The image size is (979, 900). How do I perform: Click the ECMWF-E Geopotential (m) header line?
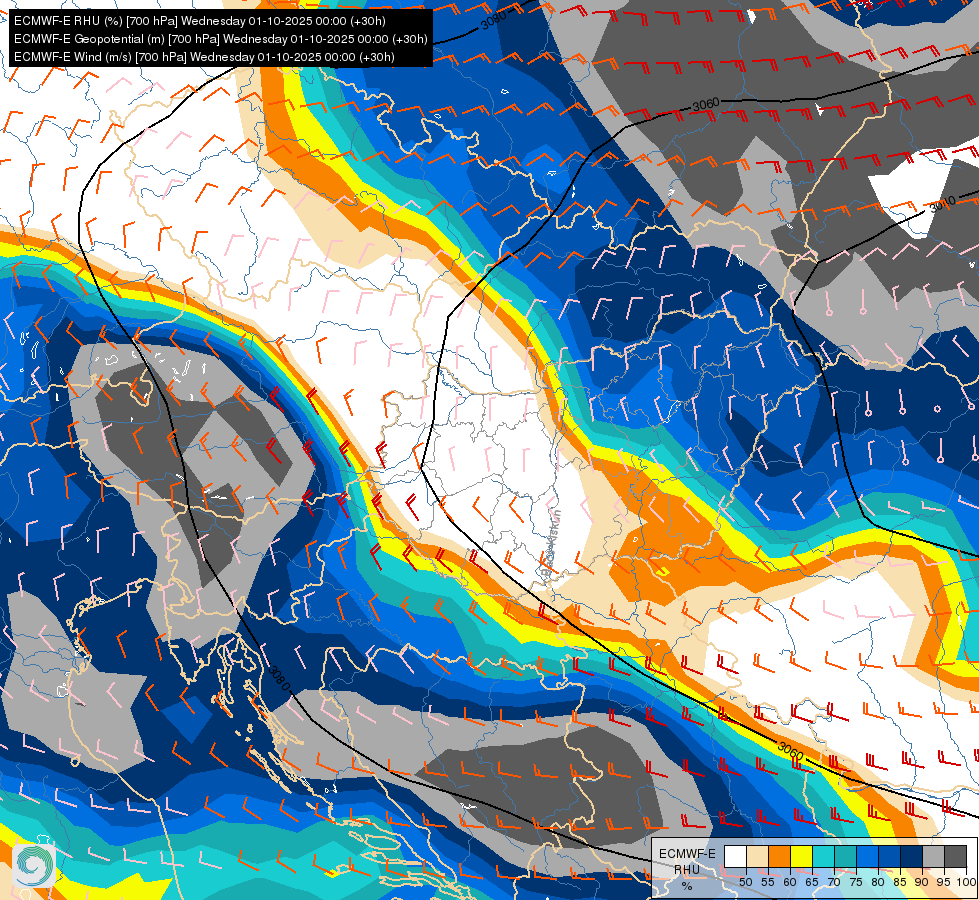tap(220, 39)
